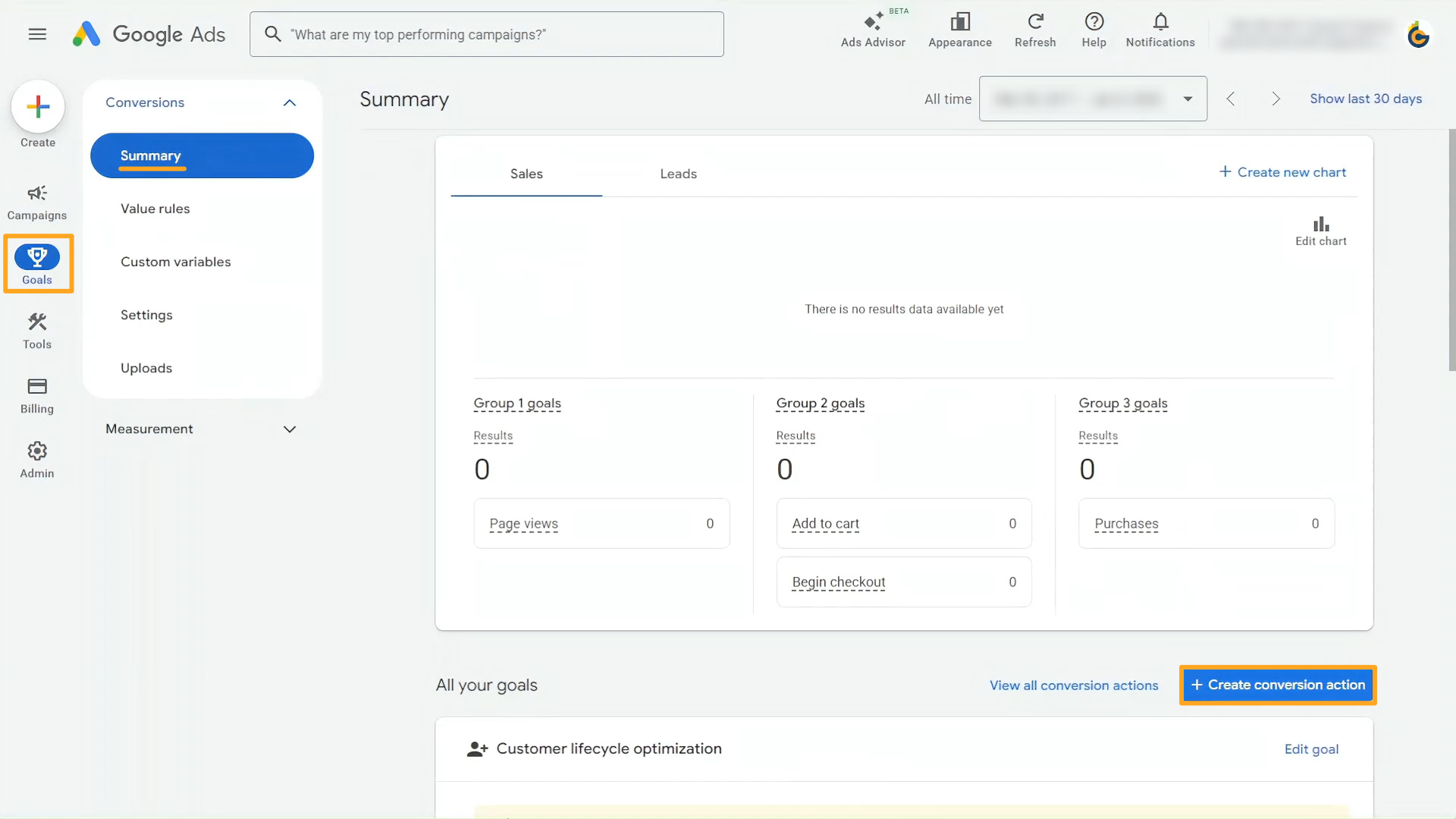Click the All time label
This screenshot has width=1456, height=819.
947,99
